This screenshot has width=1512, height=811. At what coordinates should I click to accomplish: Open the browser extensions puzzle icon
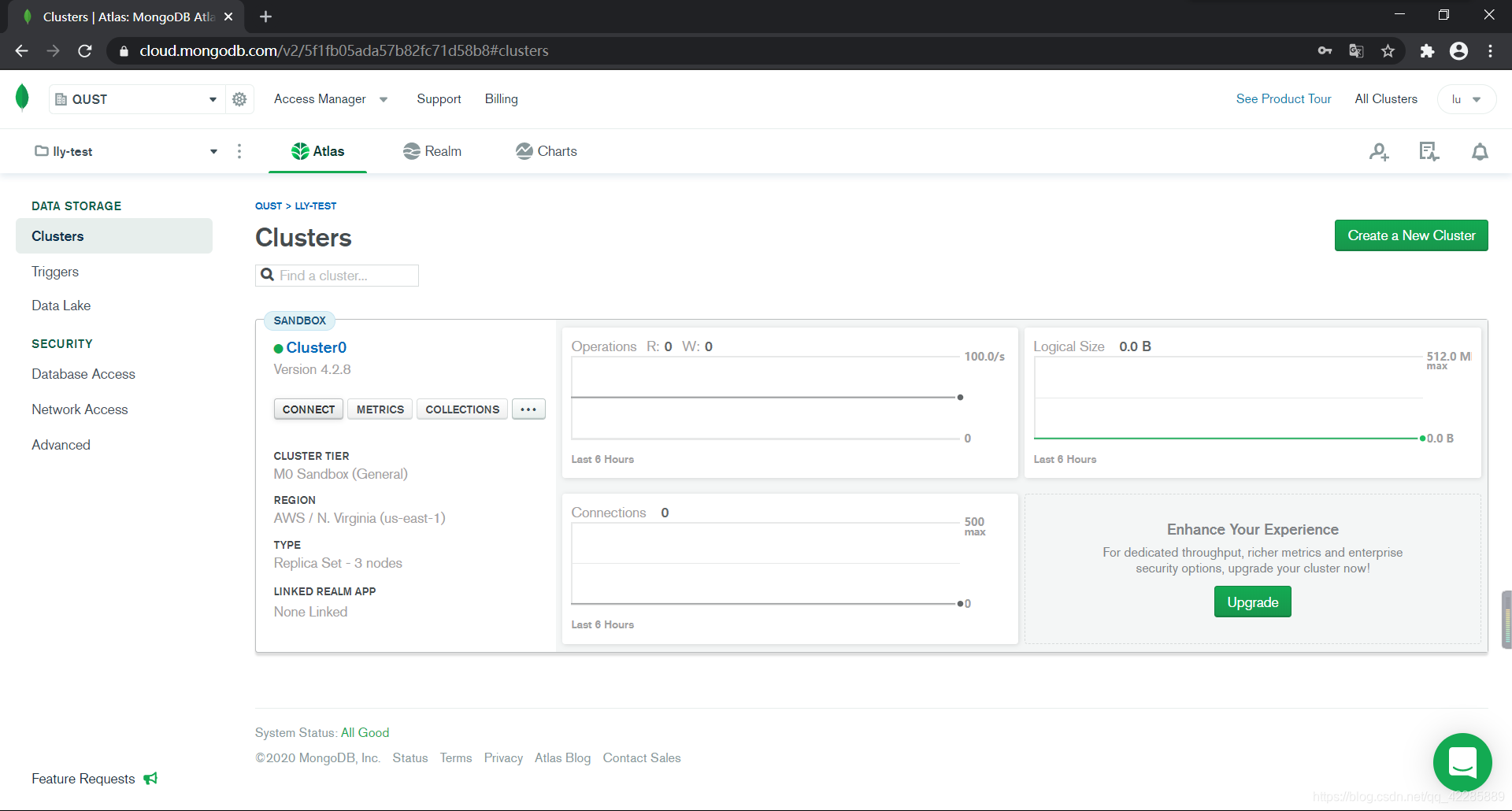click(x=1427, y=50)
